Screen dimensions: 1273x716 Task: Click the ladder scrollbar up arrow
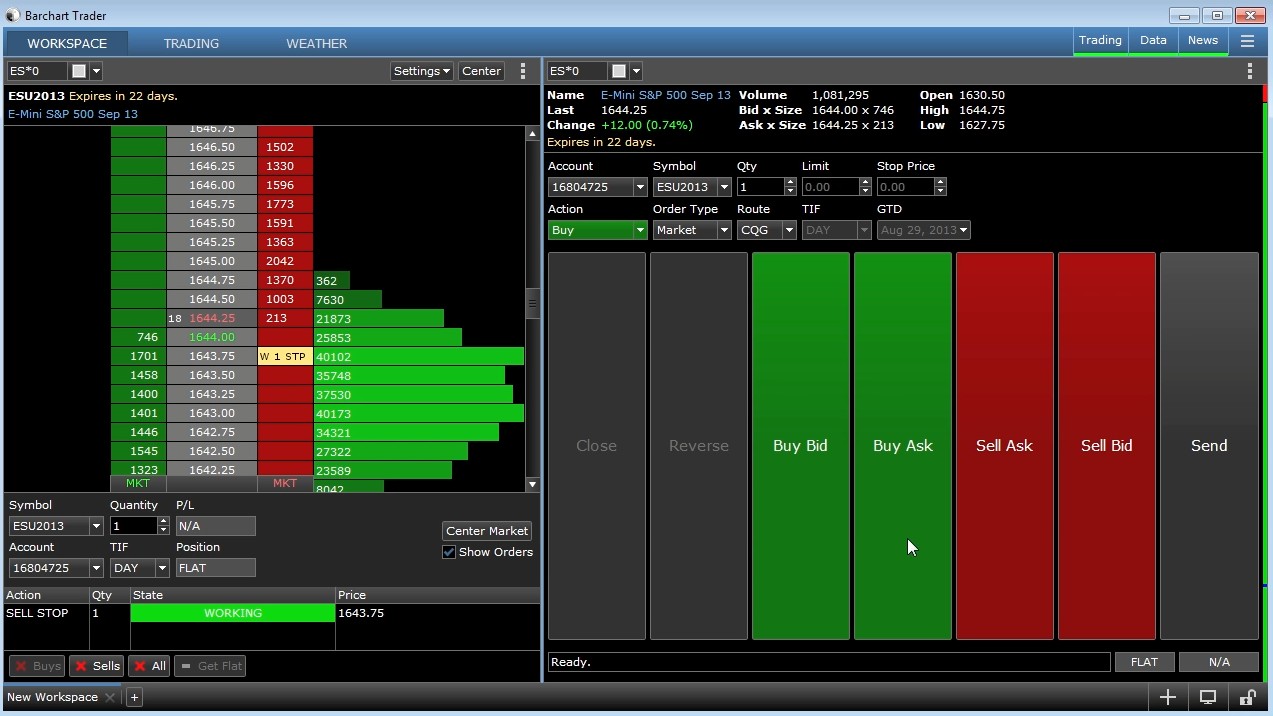[x=532, y=133]
